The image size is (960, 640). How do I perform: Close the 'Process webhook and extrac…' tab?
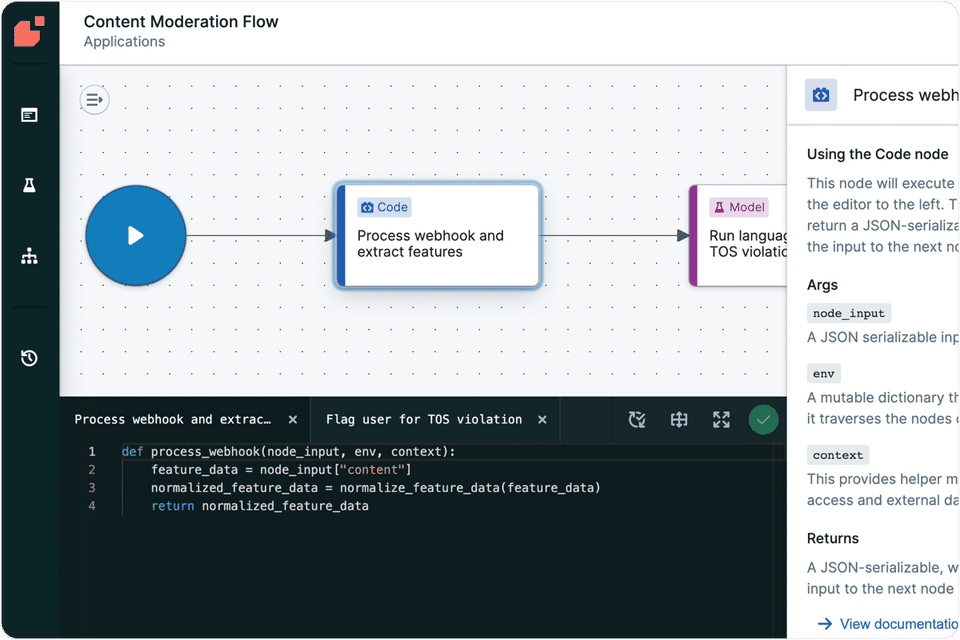click(293, 420)
